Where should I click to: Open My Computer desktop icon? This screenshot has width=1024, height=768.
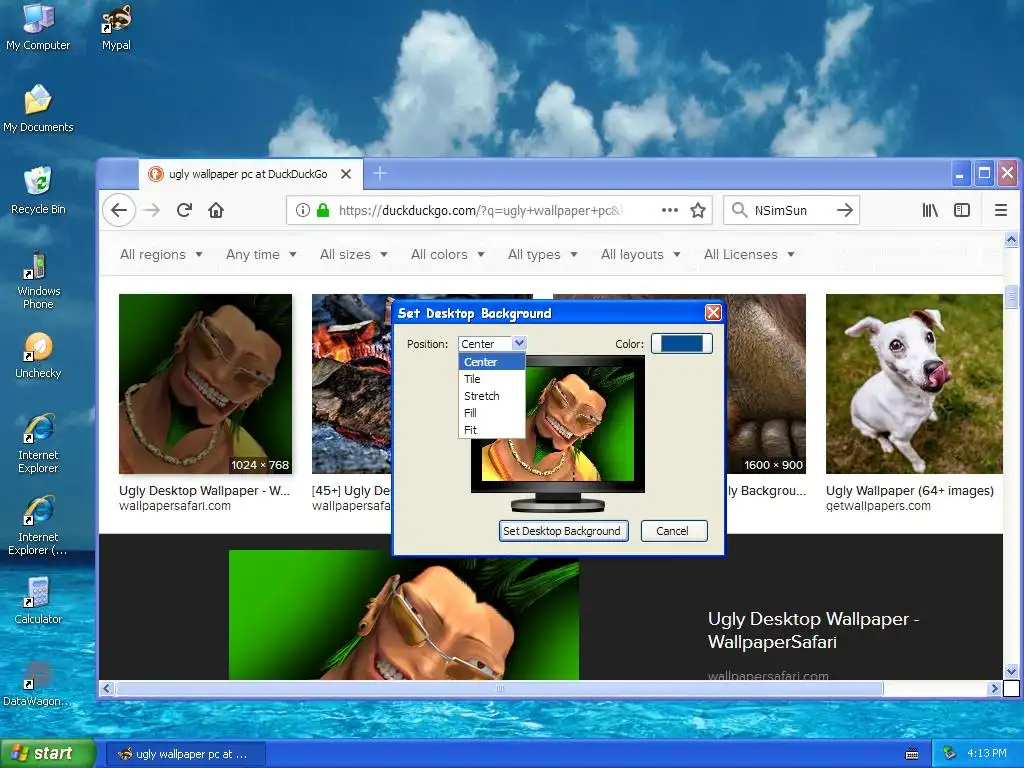[38, 27]
